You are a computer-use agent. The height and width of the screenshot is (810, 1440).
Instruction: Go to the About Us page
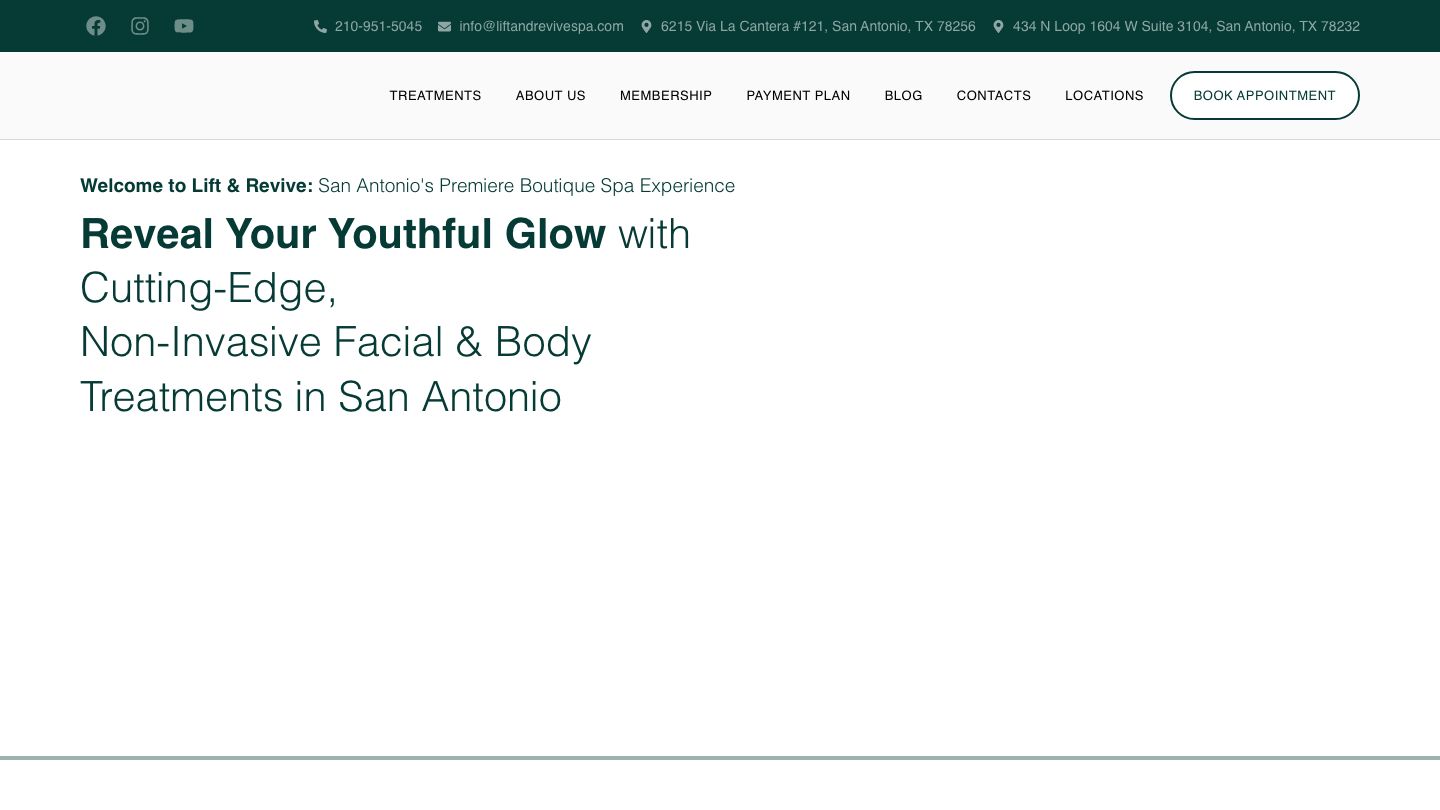click(550, 96)
